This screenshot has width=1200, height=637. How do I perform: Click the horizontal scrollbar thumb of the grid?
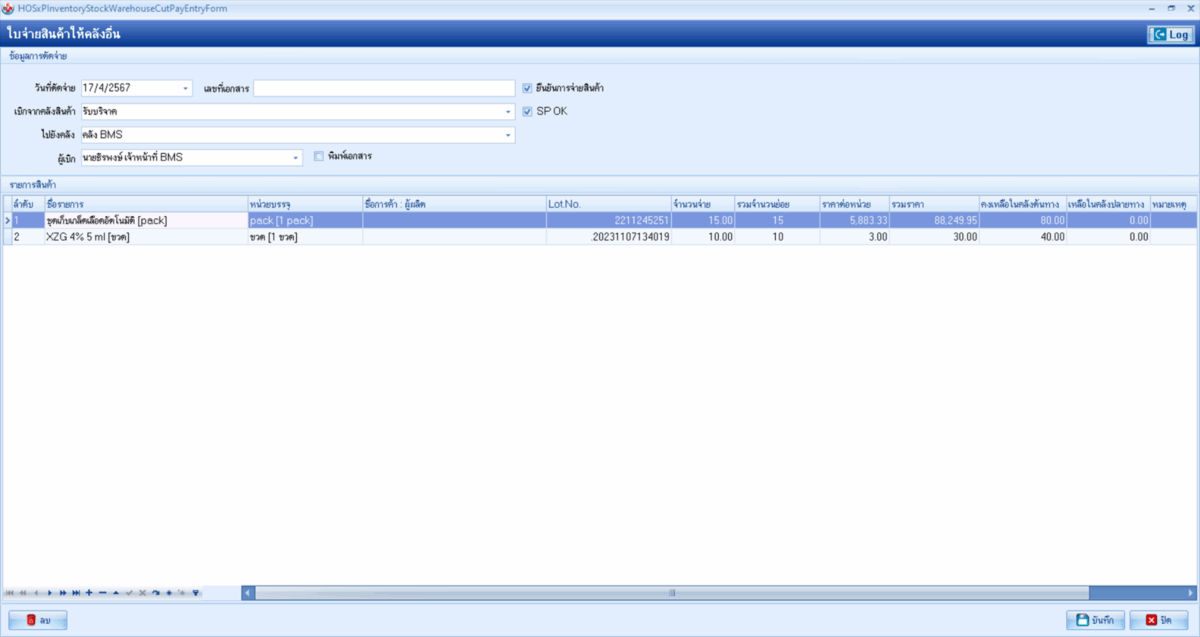tap(671, 593)
